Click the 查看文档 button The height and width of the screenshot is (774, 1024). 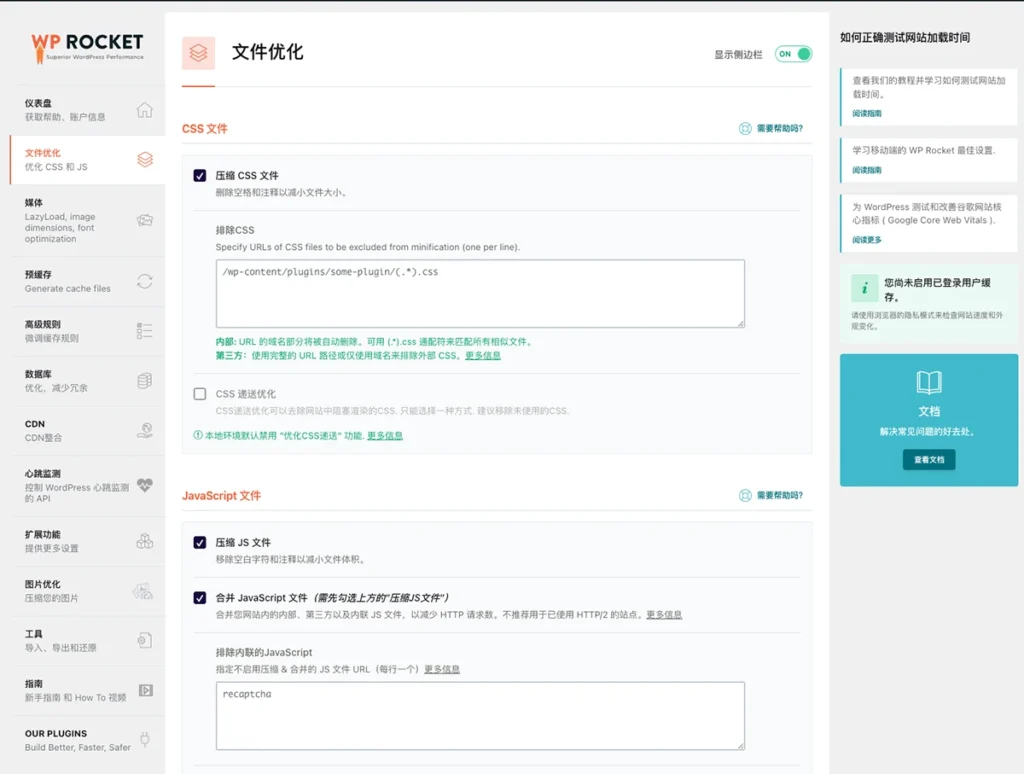(x=929, y=460)
